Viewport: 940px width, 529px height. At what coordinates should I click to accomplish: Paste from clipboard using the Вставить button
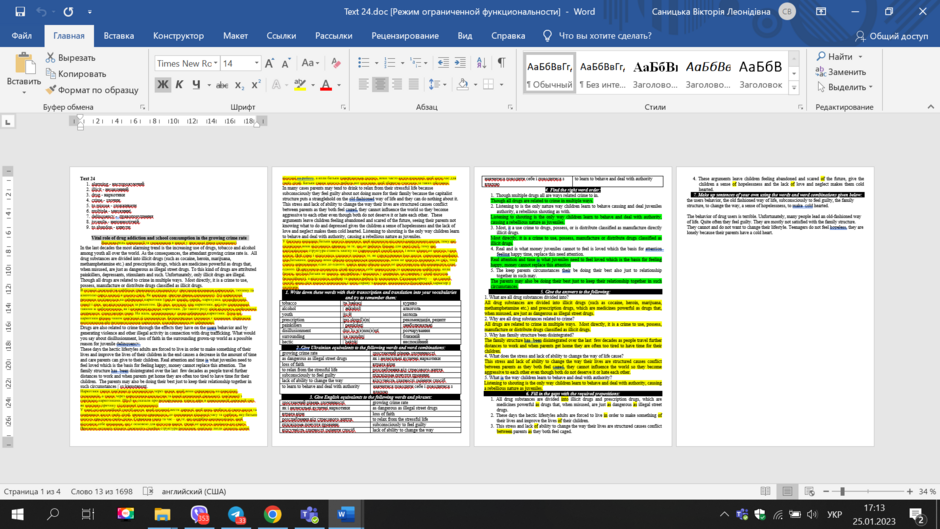pyautogui.click(x=23, y=73)
